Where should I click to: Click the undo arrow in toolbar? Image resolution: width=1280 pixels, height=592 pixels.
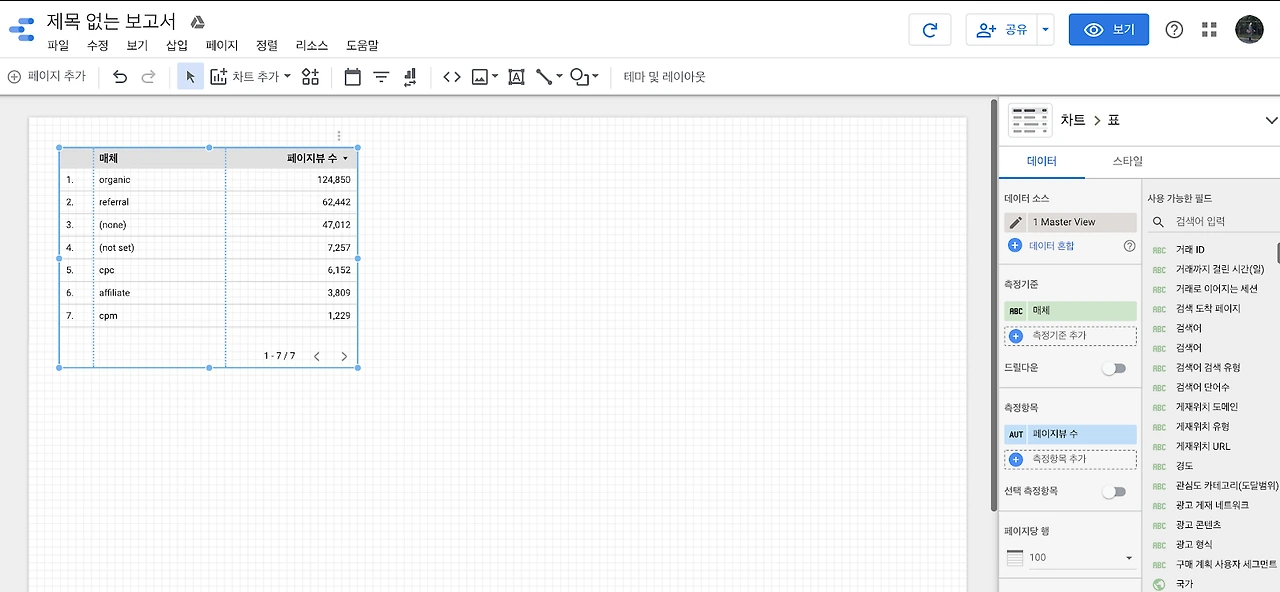120,76
